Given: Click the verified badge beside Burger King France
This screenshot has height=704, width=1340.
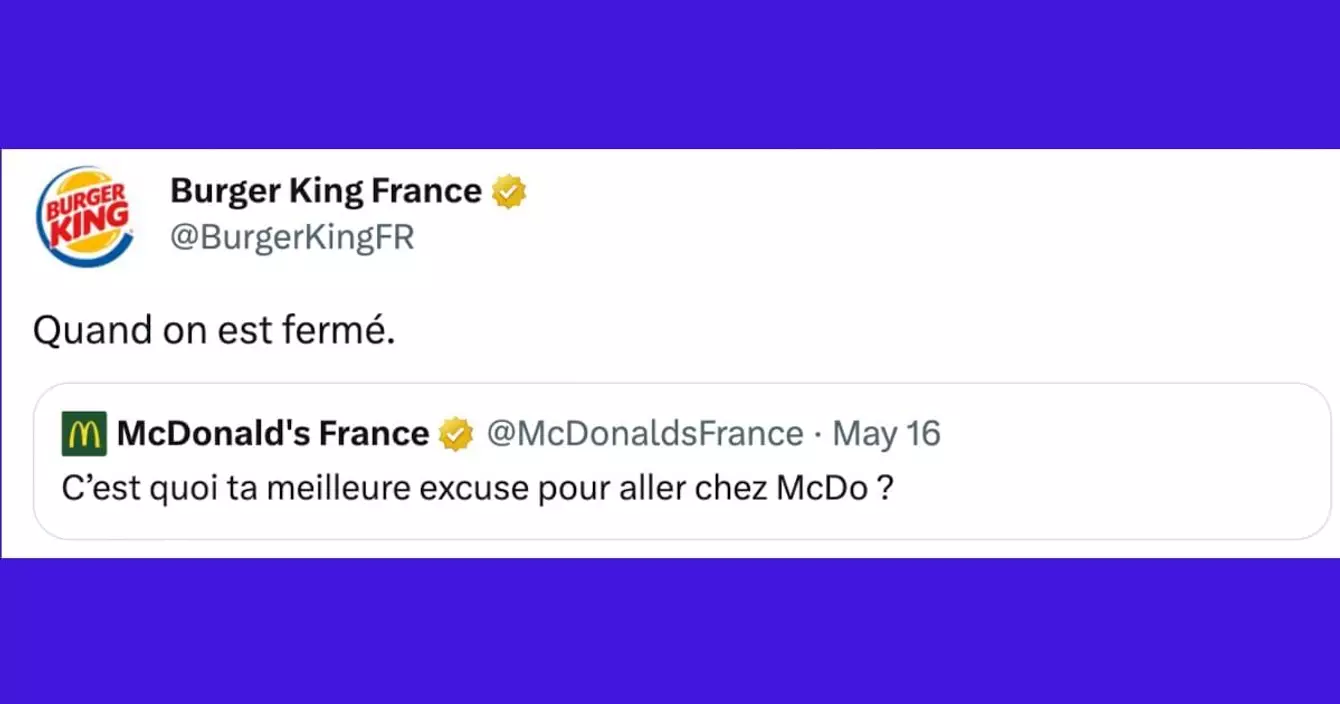Looking at the screenshot, I should pos(509,191).
